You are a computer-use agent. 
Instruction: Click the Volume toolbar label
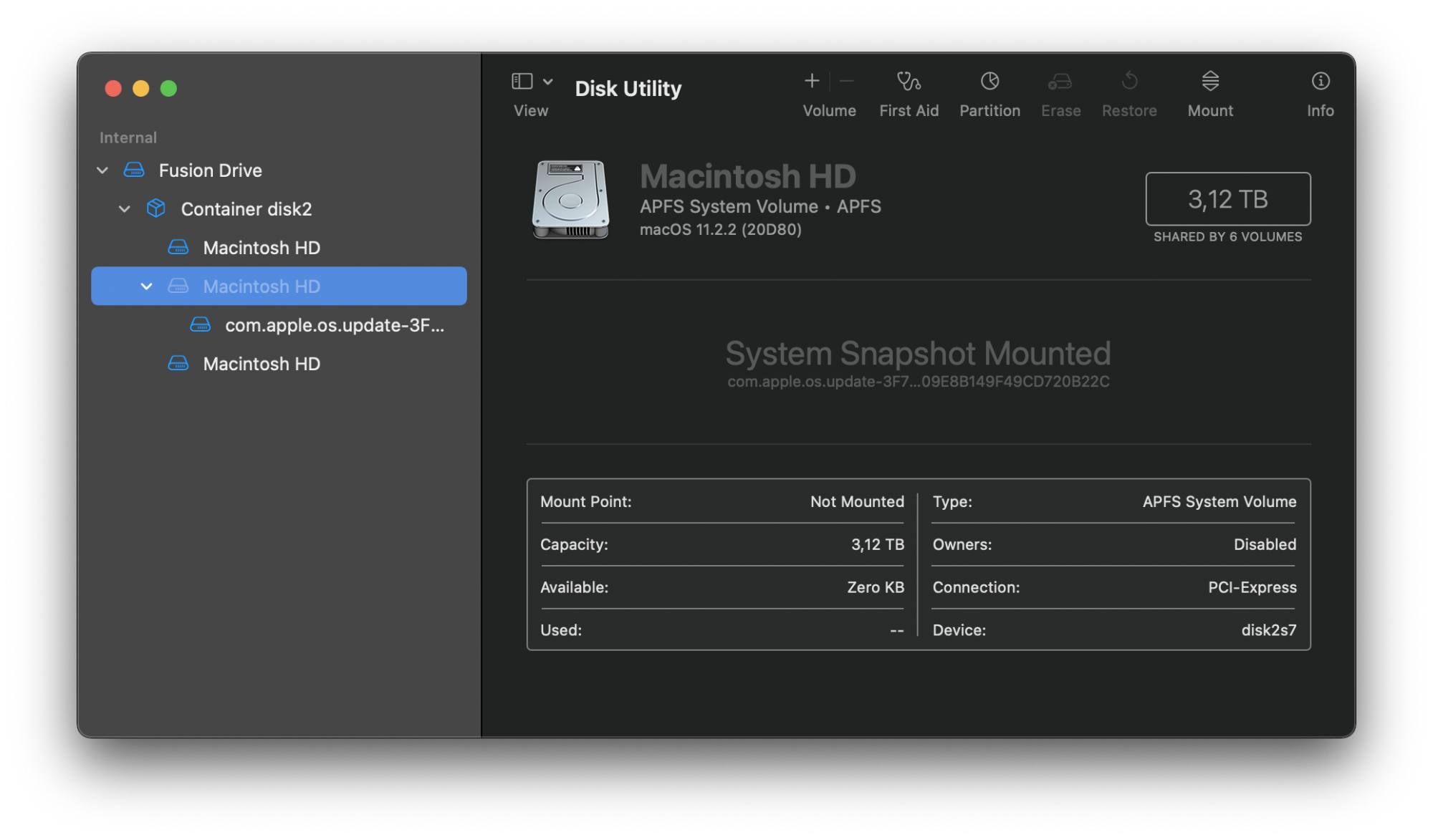click(x=829, y=111)
